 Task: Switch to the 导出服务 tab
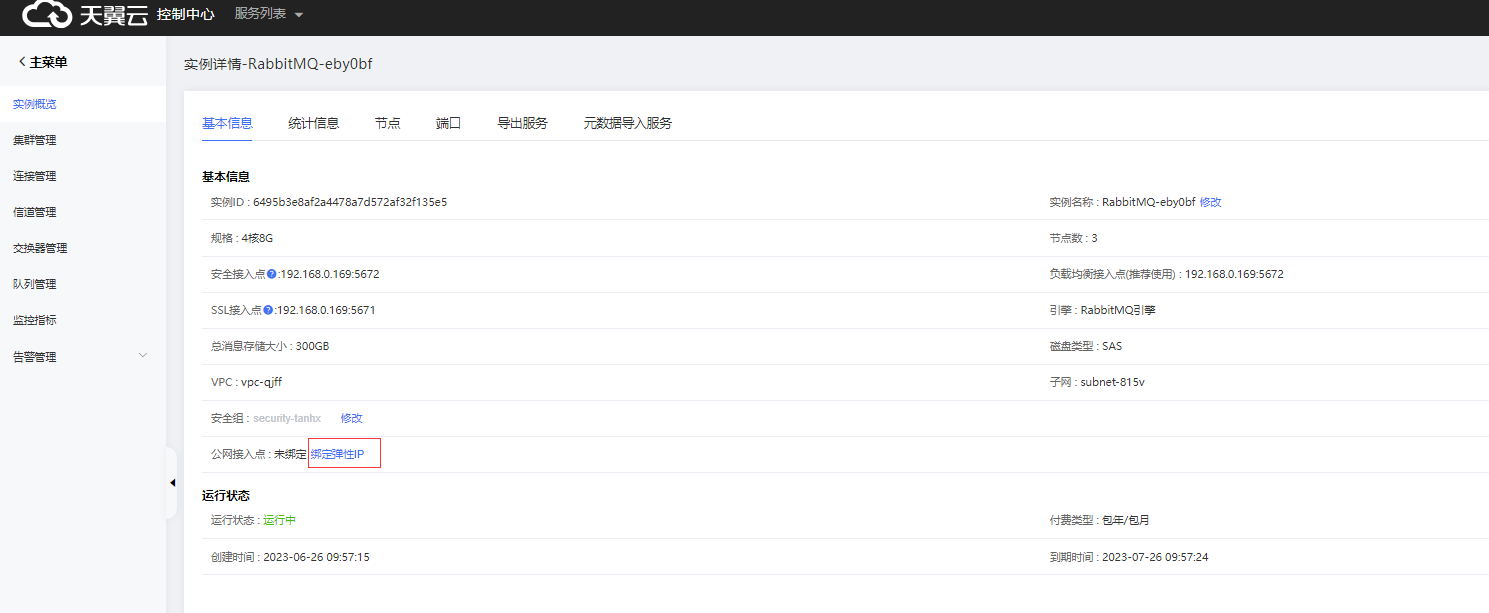coord(523,123)
